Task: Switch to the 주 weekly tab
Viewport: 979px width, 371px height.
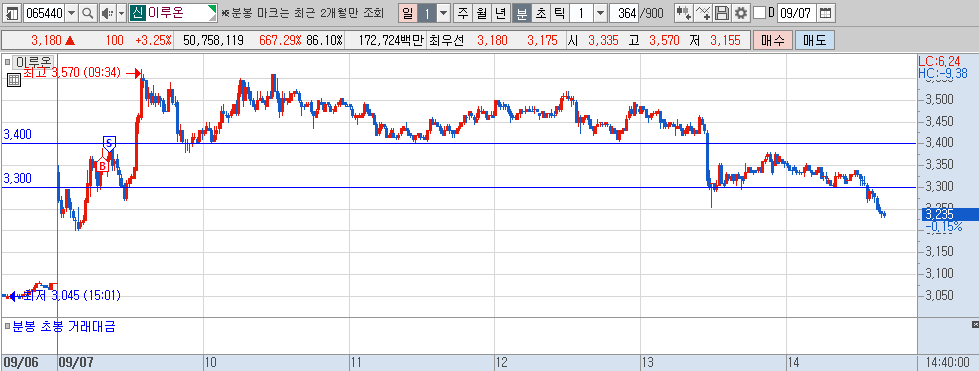Action: point(463,12)
